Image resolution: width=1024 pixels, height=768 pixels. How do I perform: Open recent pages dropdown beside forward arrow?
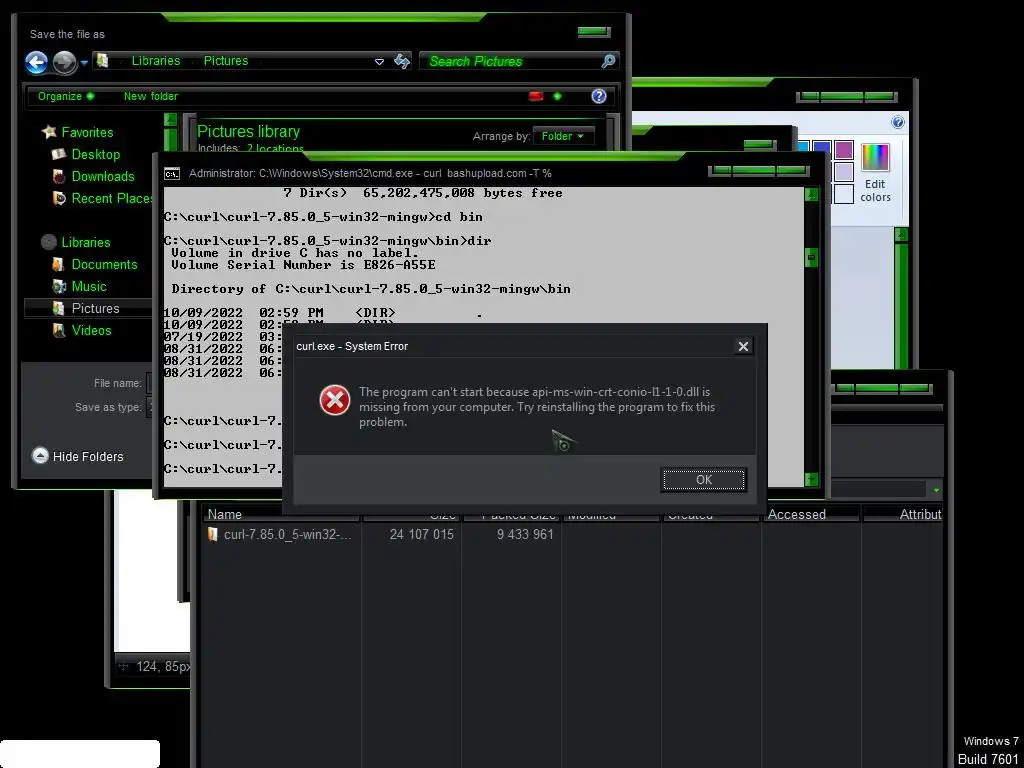tap(84, 63)
